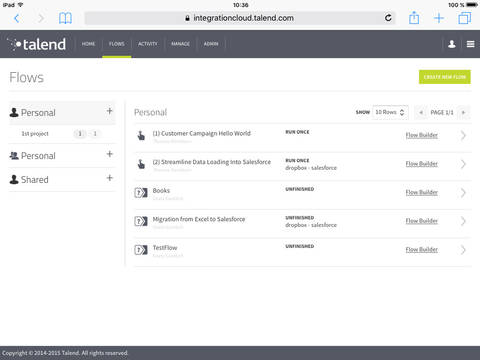The height and width of the screenshot is (360, 480).
Task: Open the TestFlow flow
Action: point(165,248)
